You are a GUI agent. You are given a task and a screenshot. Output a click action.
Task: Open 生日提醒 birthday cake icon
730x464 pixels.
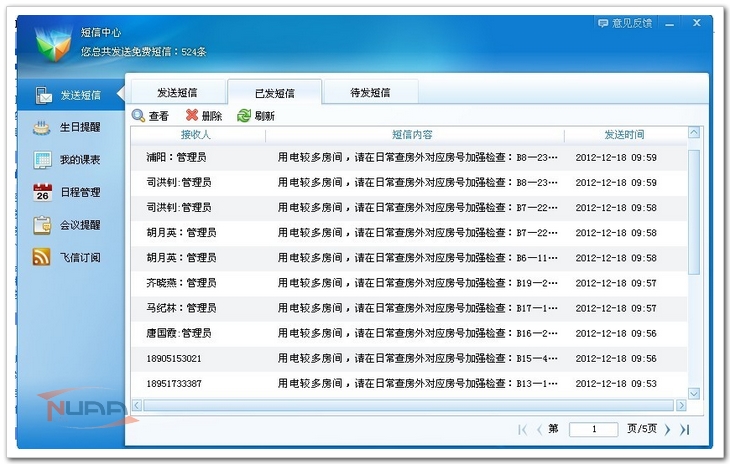[x=42, y=127]
